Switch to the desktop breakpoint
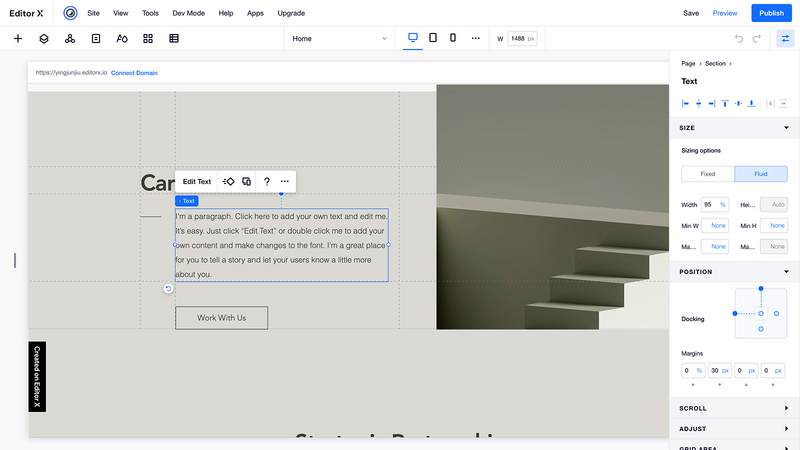Screen dimensions: 800x450 [413, 38]
